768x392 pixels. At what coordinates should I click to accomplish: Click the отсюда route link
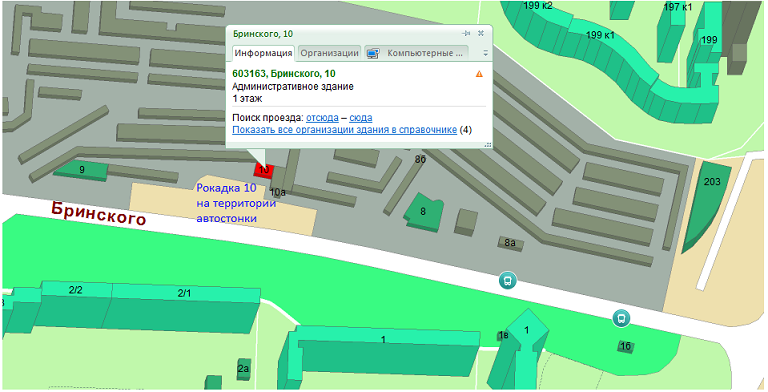[x=322, y=118]
